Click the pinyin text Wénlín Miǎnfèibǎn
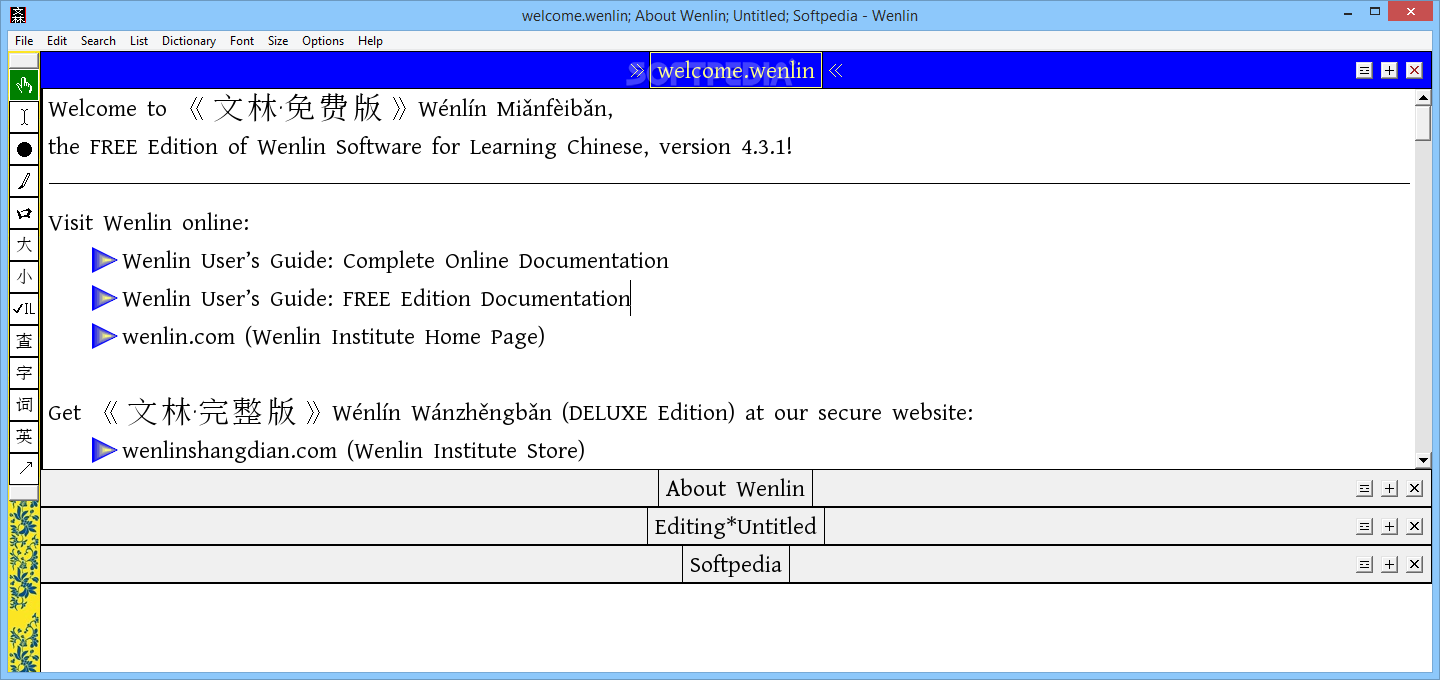 pyautogui.click(x=516, y=109)
